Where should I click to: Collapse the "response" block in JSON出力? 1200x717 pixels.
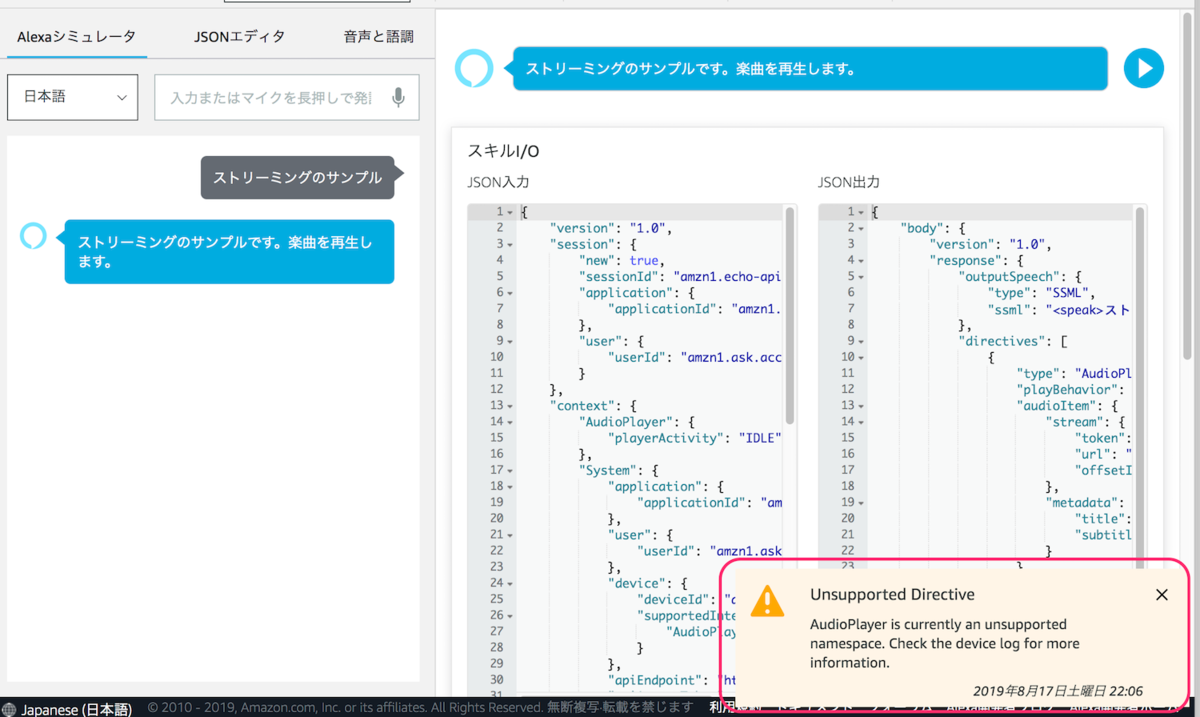[x=861, y=260]
